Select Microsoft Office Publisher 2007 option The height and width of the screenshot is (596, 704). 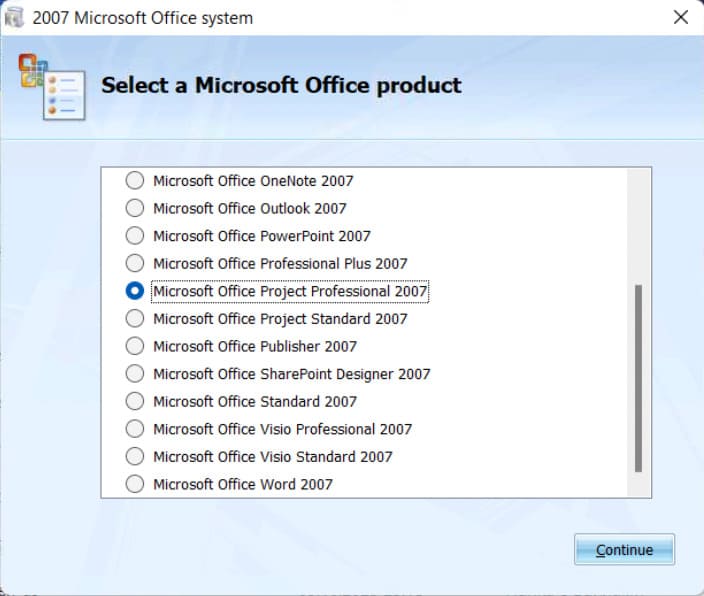click(x=134, y=346)
